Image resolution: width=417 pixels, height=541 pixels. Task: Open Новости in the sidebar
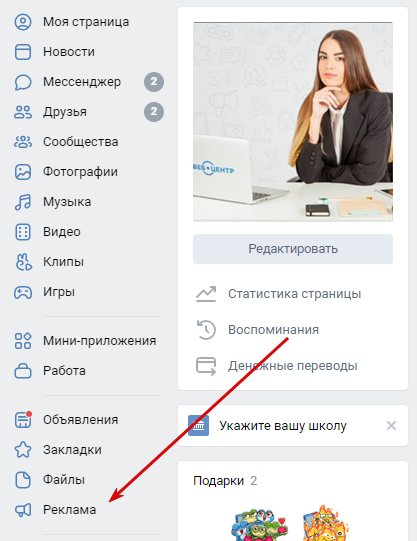click(x=69, y=52)
